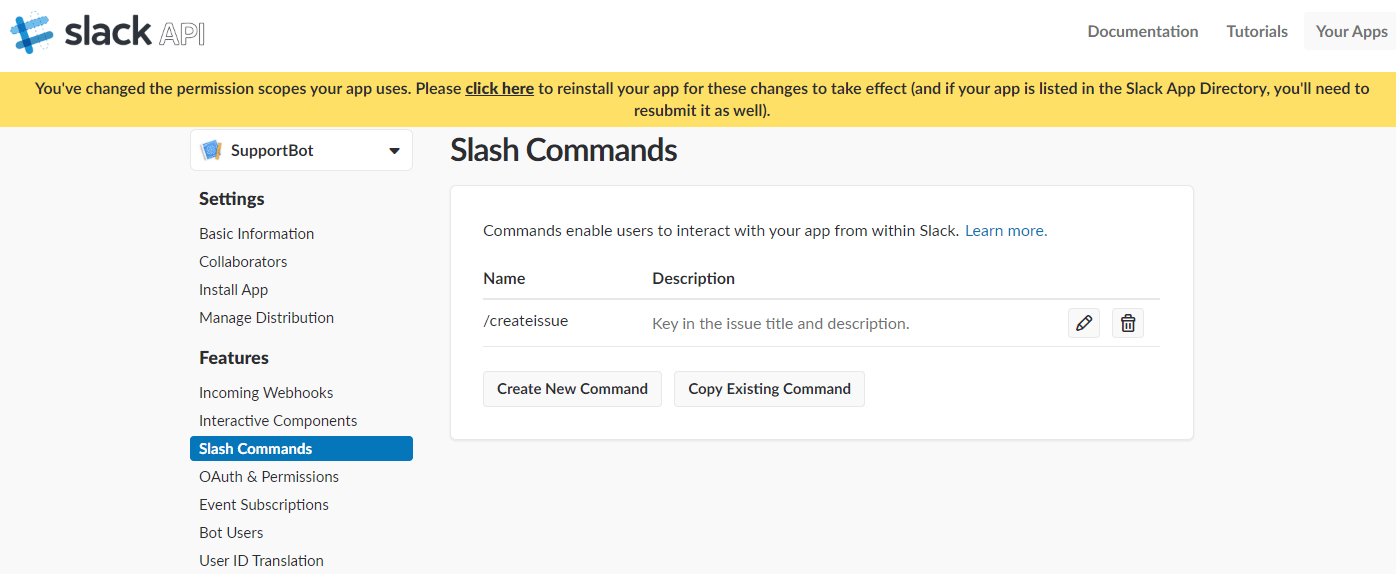Screen dimensions: 1396x574
Task: Open Basic Information settings
Action: point(256,234)
